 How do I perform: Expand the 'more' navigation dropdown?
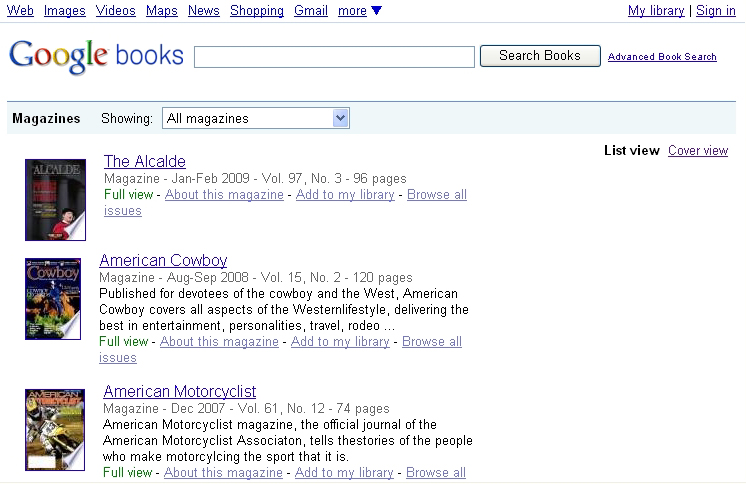[360, 10]
